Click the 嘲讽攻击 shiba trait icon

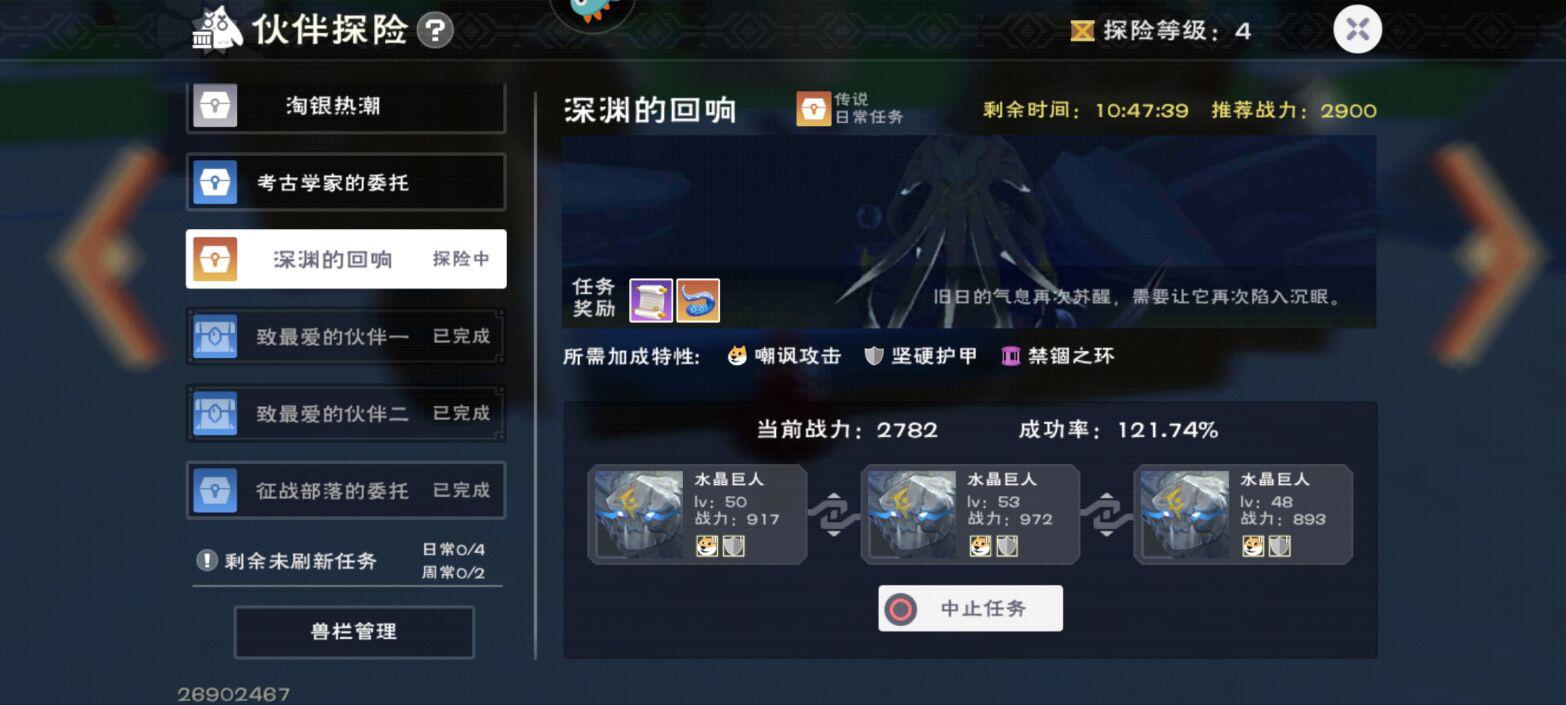737,356
